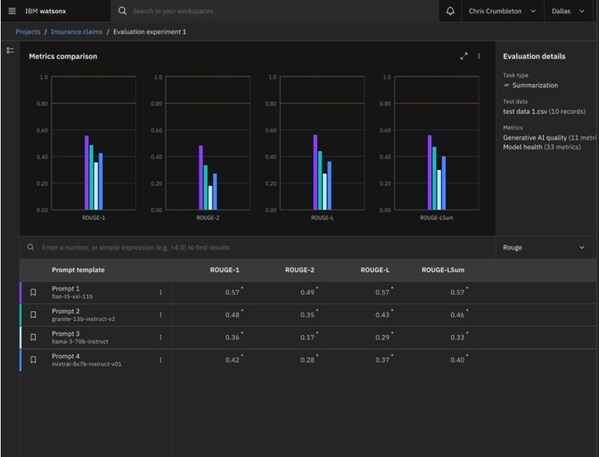Click the blue Prompt 4 bar in ROUGE-LSum chart
The image size is (599, 457).
click(x=444, y=183)
